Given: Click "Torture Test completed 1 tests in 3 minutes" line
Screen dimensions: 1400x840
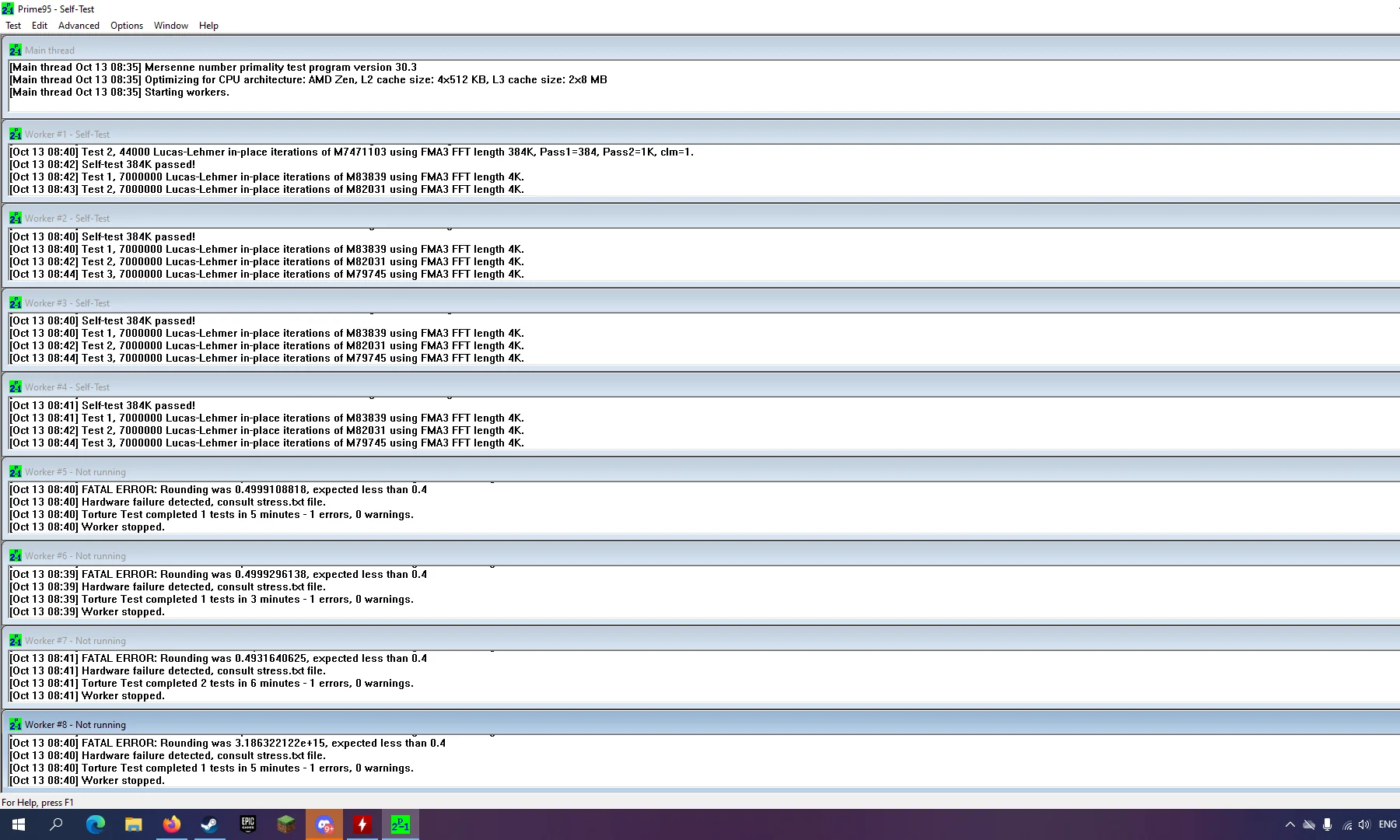Looking at the screenshot, I should tap(212, 599).
